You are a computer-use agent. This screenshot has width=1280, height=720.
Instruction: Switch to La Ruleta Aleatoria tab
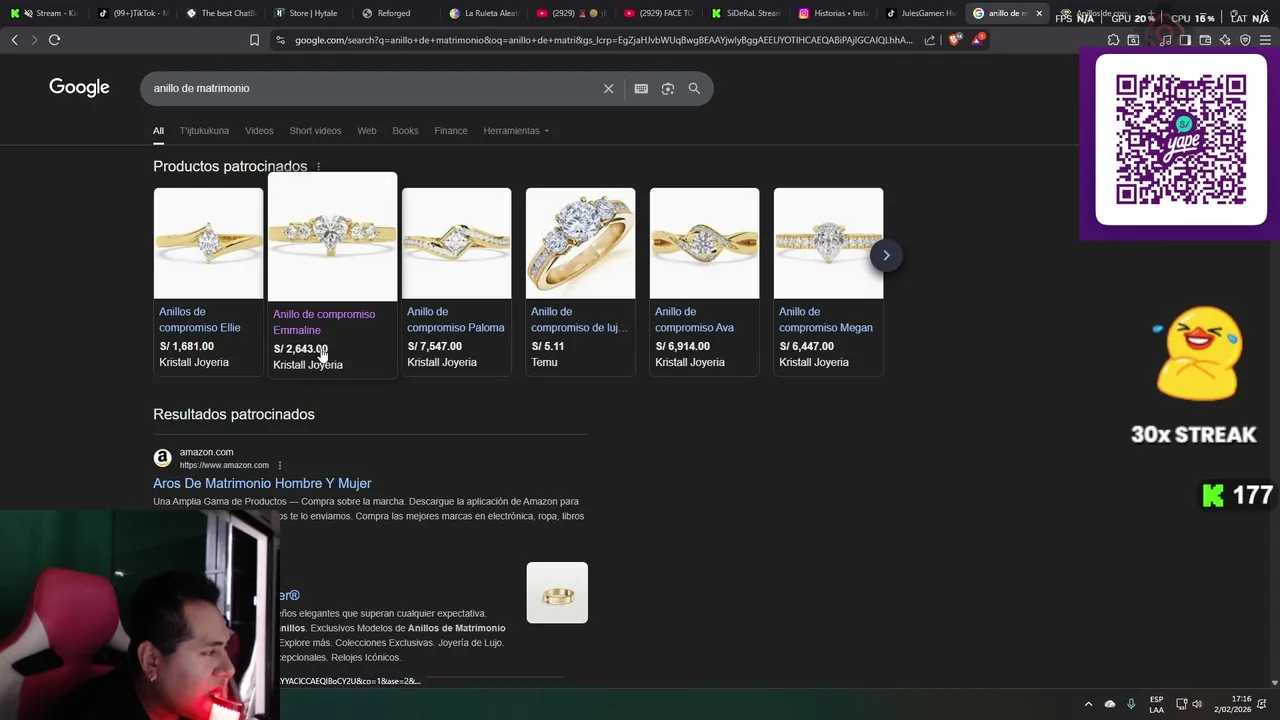click(483, 13)
